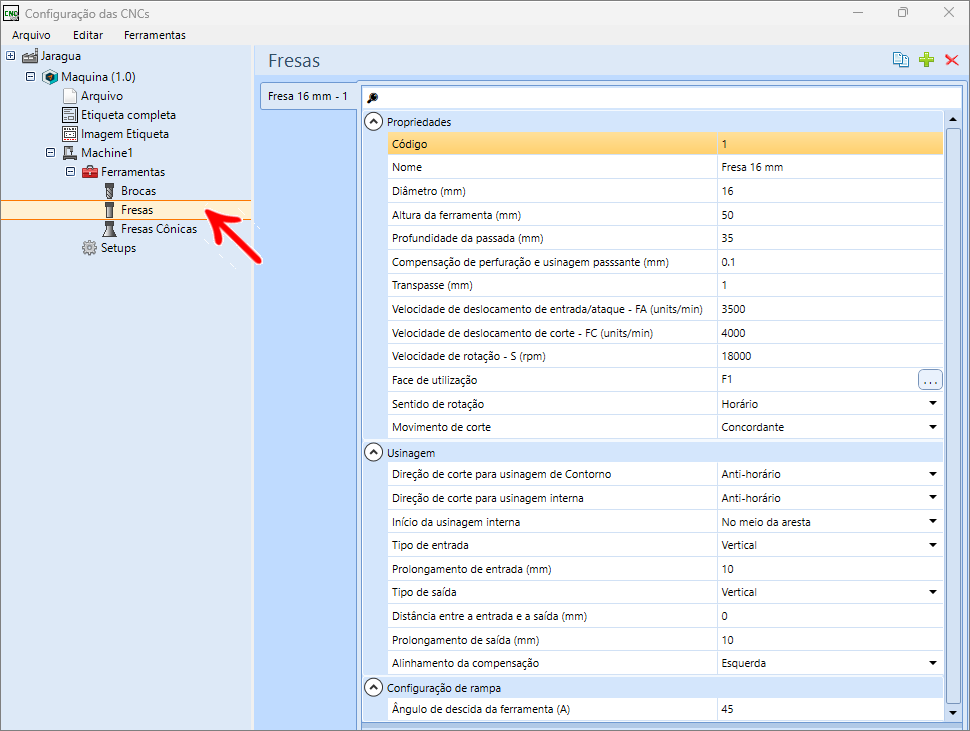
Task: Open the Tipo de saída dropdown
Action: (933, 592)
